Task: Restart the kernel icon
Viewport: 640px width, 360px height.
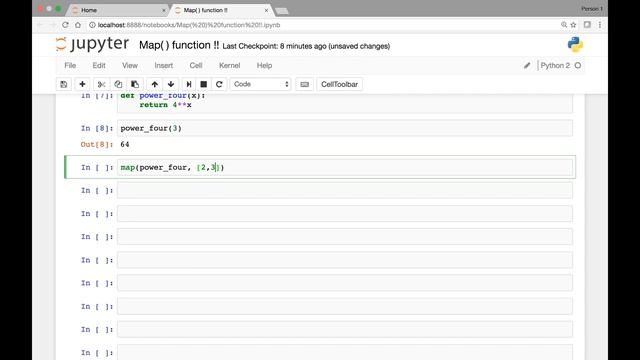Action: coord(219,84)
